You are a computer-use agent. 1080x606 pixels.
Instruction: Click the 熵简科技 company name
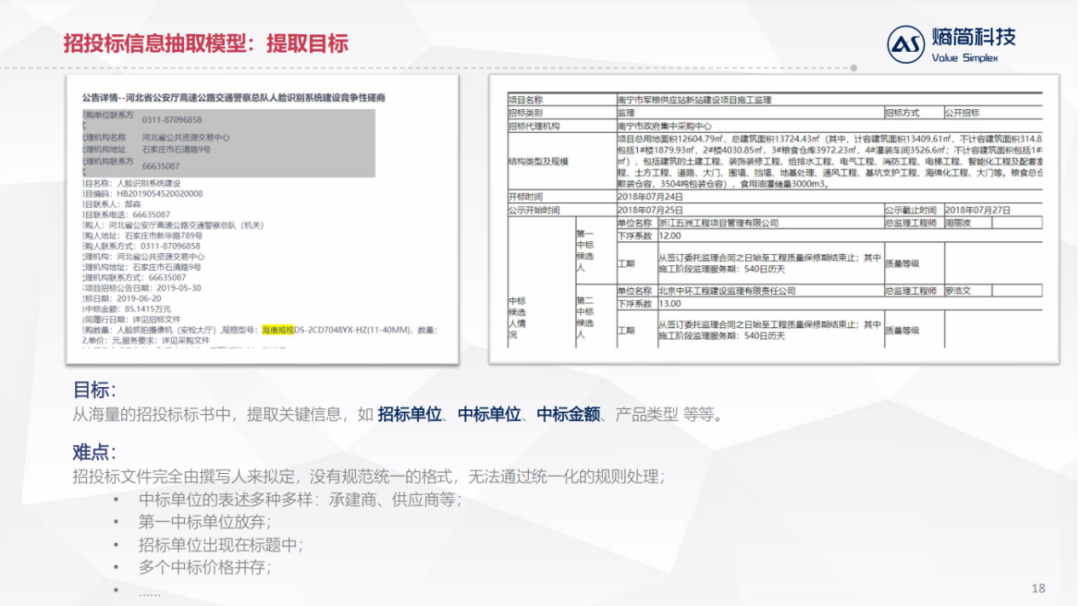(x=974, y=37)
